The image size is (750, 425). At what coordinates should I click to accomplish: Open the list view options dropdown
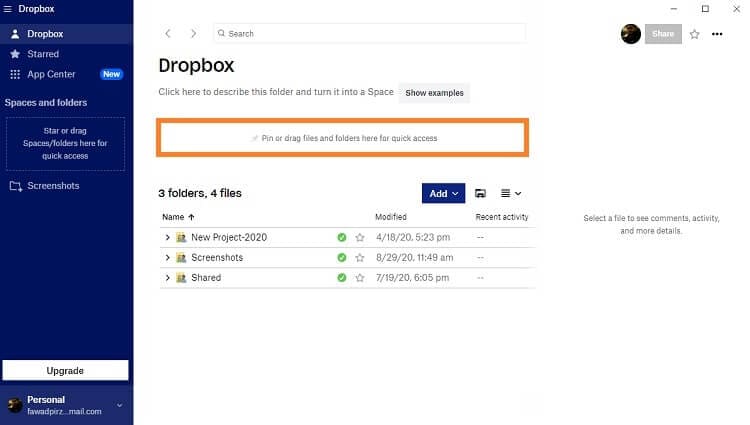(511, 193)
